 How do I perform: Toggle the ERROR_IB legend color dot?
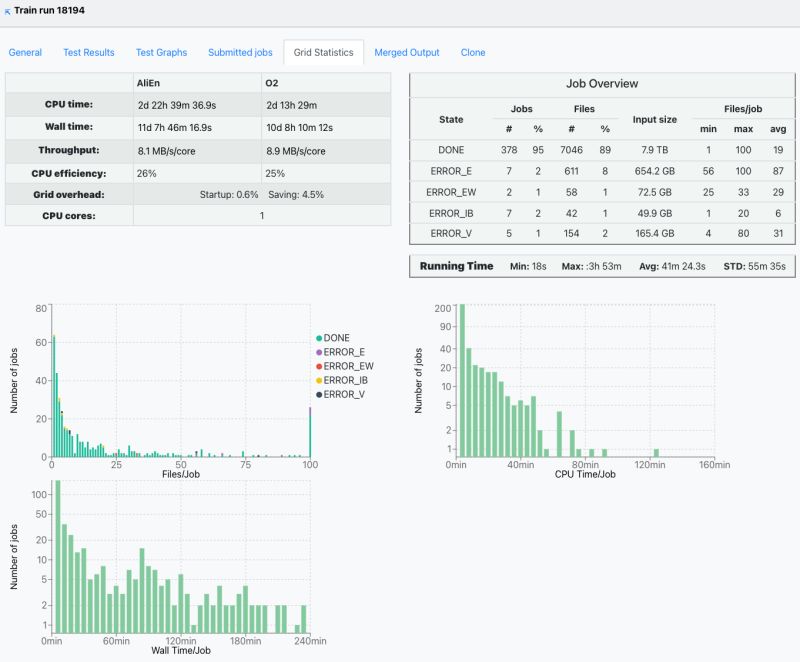pyautogui.click(x=319, y=380)
